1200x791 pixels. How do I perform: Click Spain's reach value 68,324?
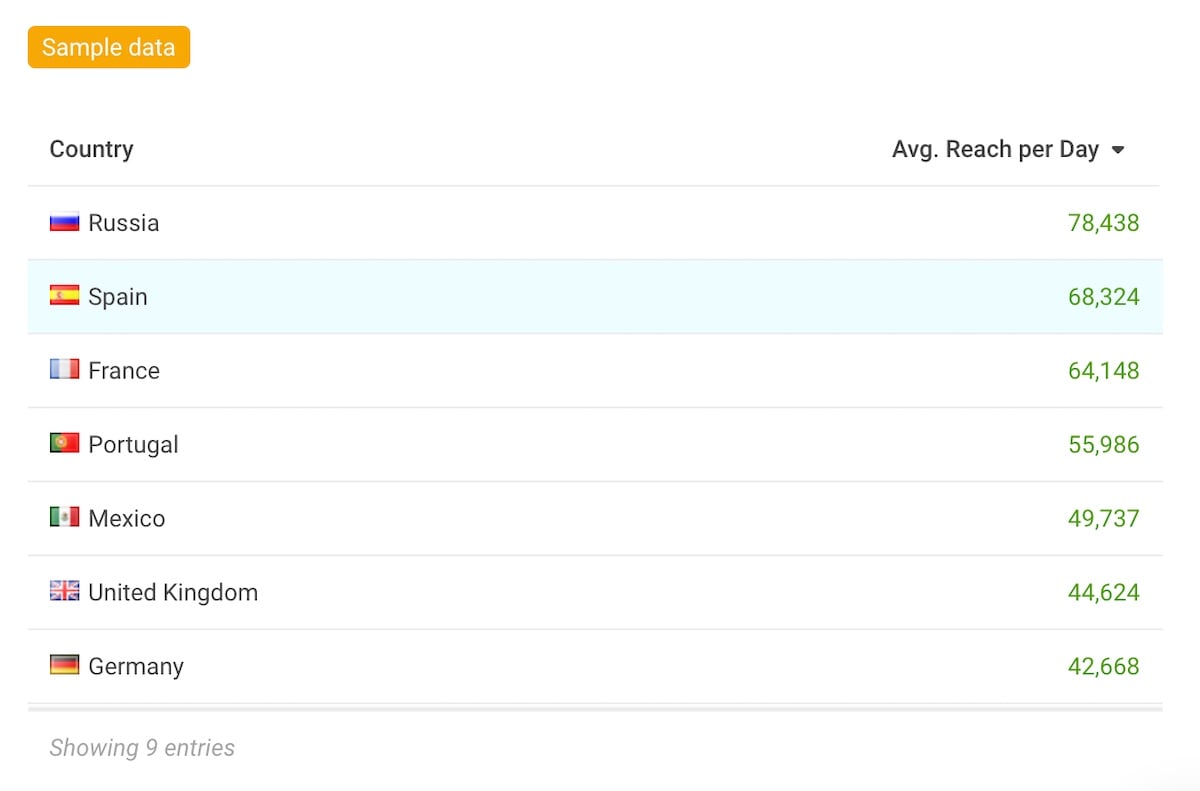tap(1103, 297)
